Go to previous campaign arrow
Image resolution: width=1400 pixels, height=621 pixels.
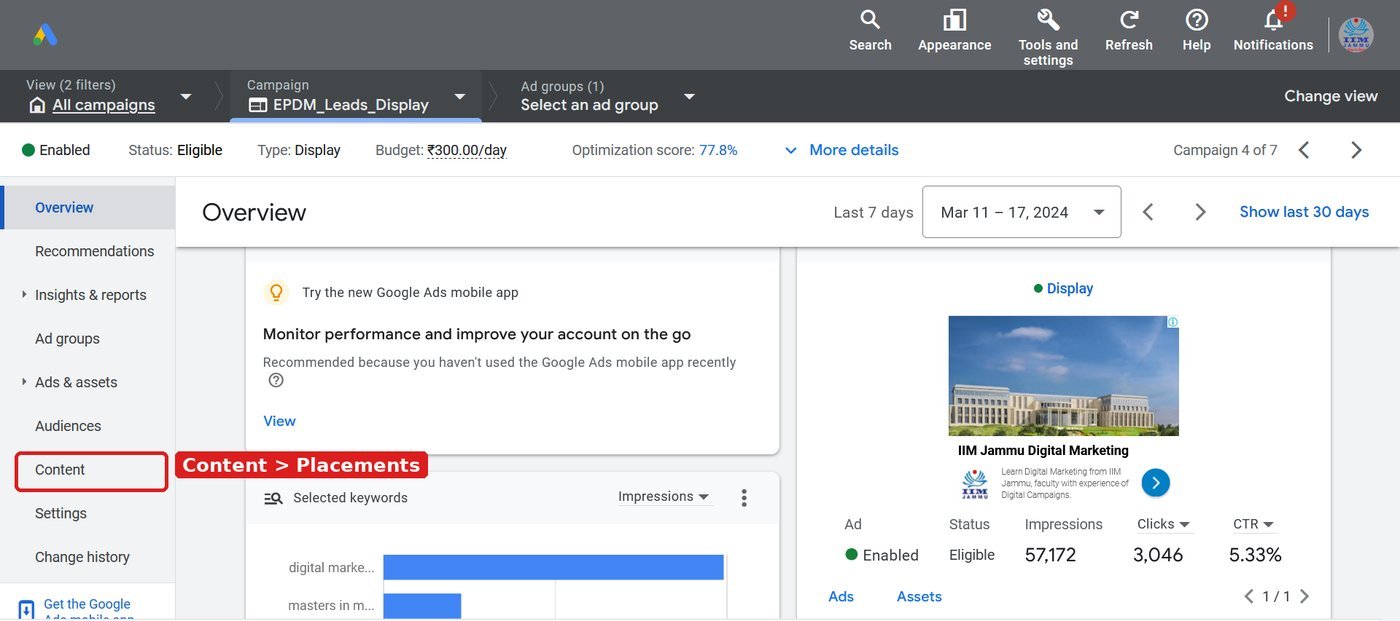(x=1303, y=150)
